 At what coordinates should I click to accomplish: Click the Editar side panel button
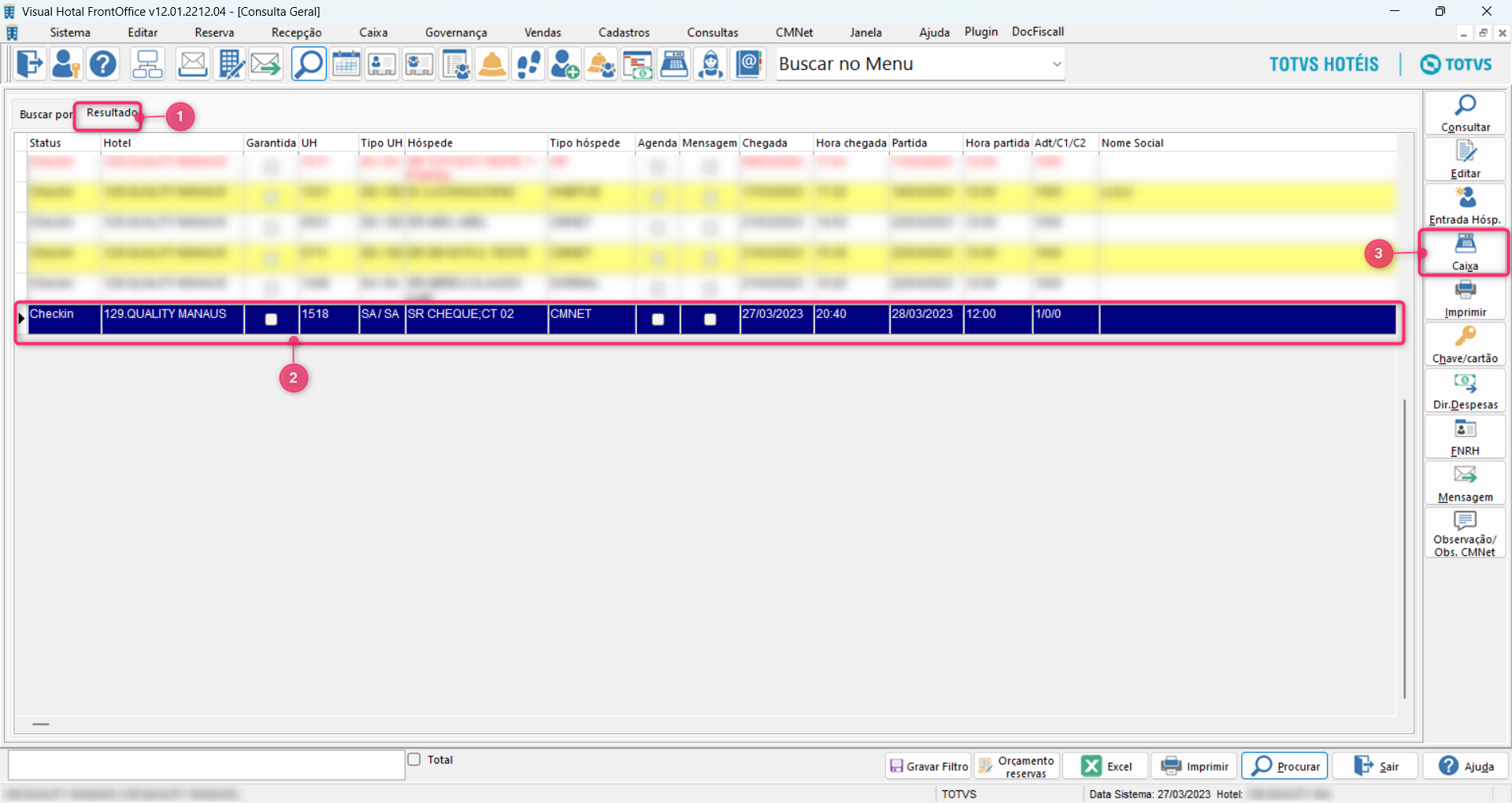(1465, 160)
